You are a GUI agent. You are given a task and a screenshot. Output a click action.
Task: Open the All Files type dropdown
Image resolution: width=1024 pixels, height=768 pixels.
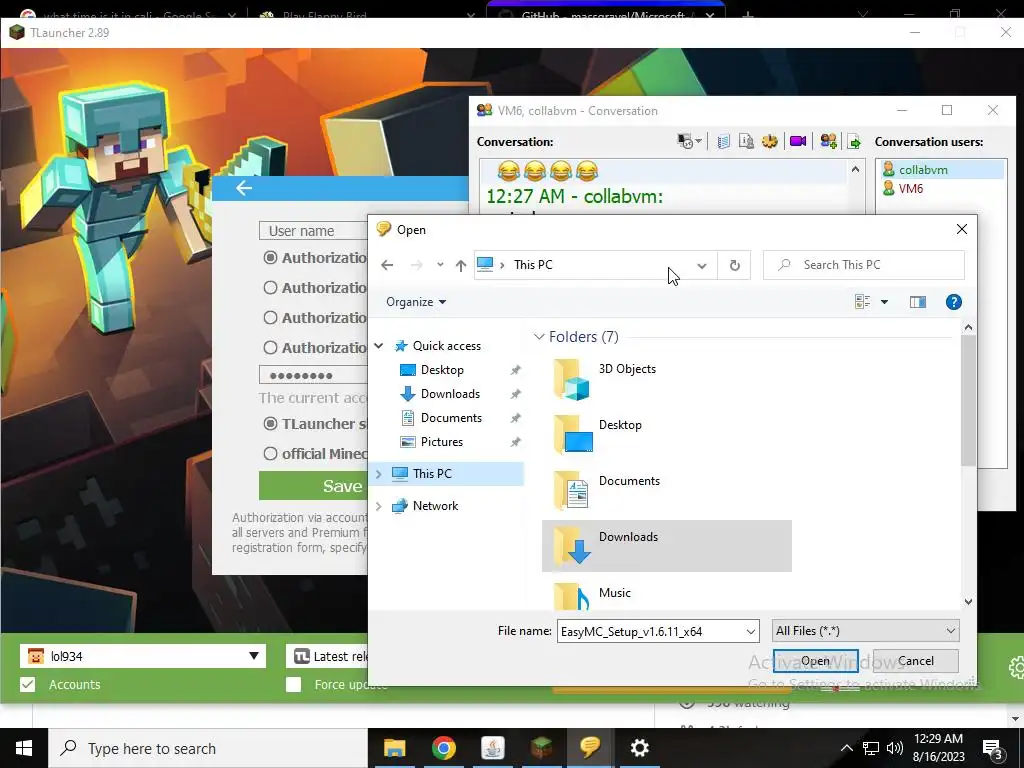pos(865,631)
